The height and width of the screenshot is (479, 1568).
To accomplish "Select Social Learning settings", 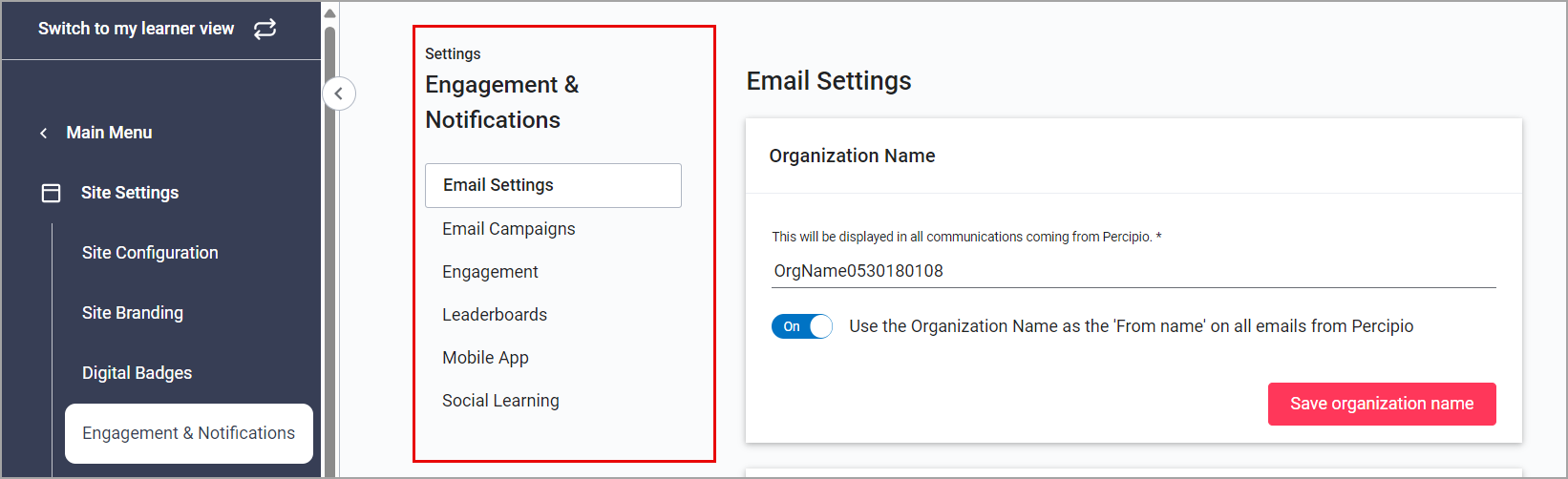I will point(500,401).
